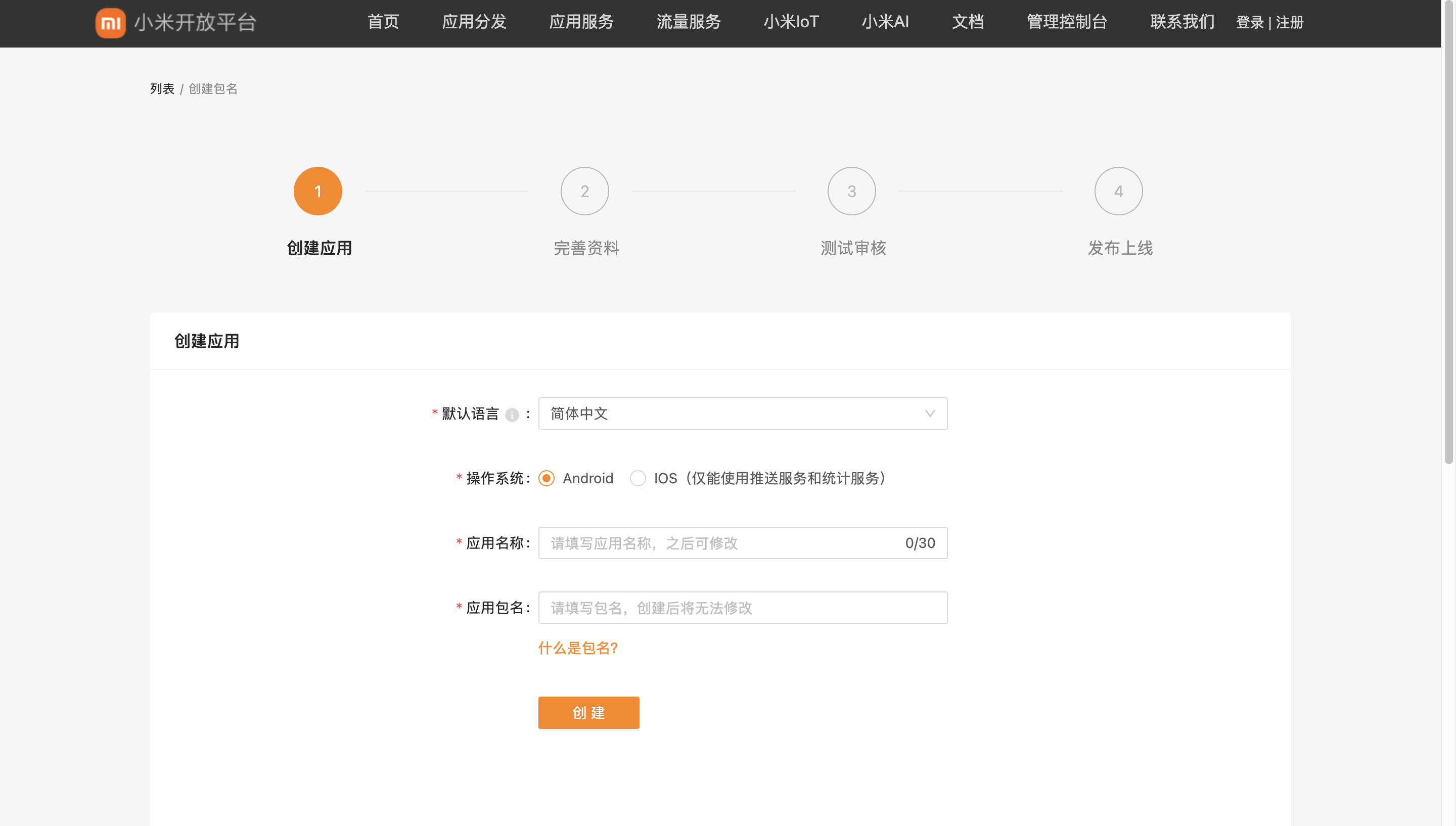Click the 什么是包名? help link
Screen dimensions: 1456x826
pyautogui.click(x=578, y=648)
